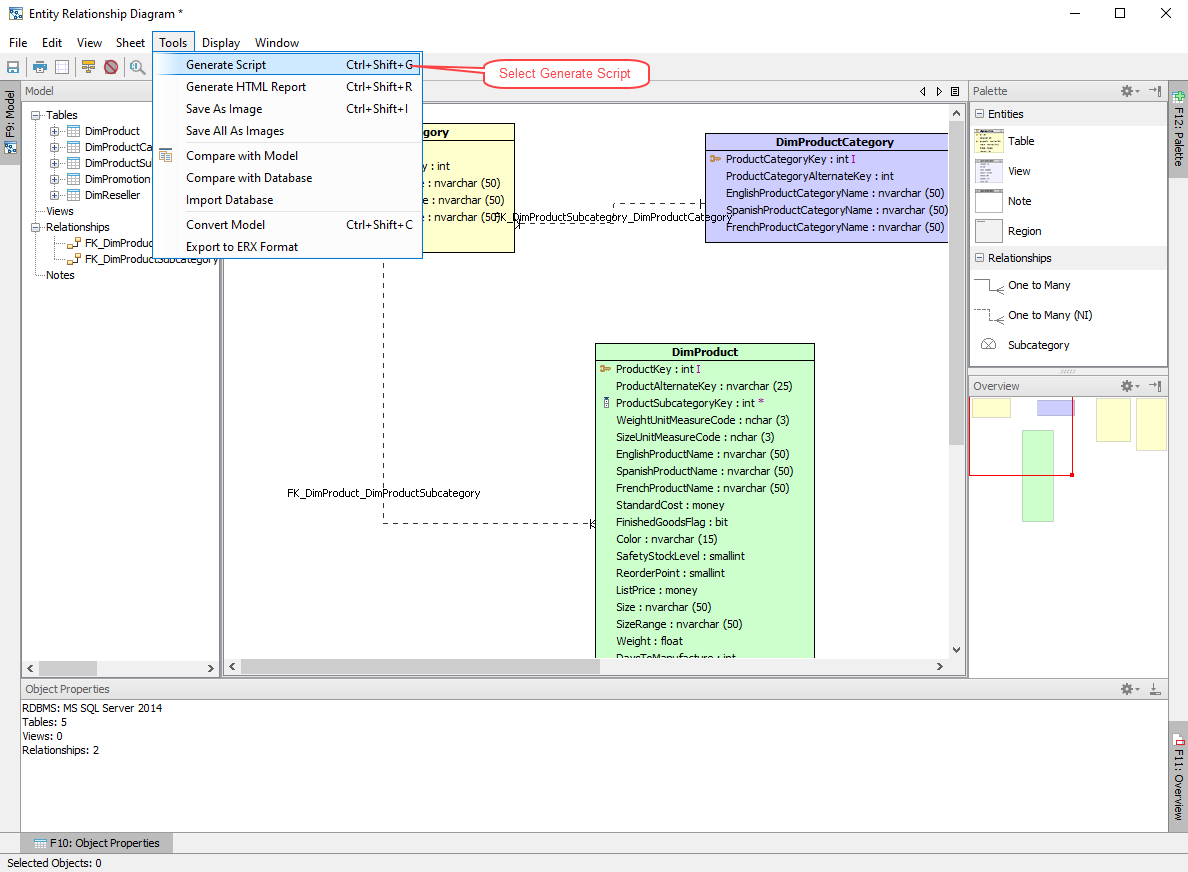This screenshot has width=1188, height=872.
Task: Select the Note tool in the Palette
Action: coord(1021,200)
